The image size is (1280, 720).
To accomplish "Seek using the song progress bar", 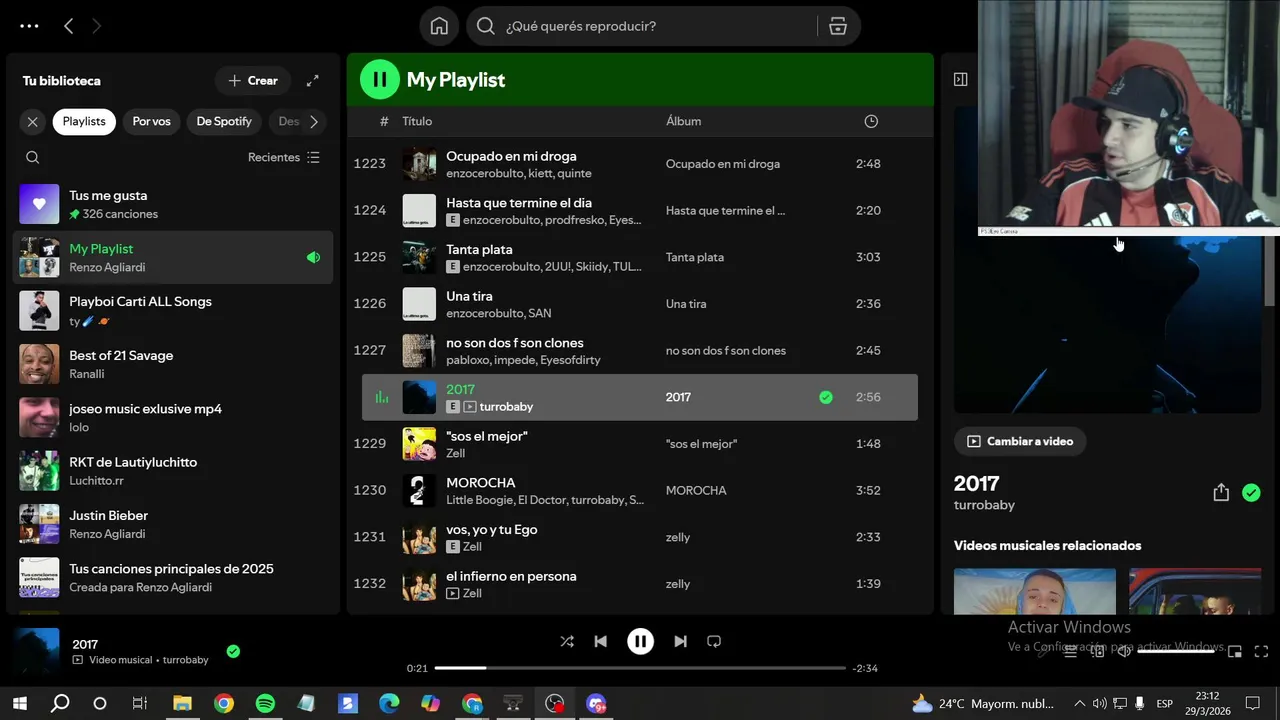I will (640, 668).
